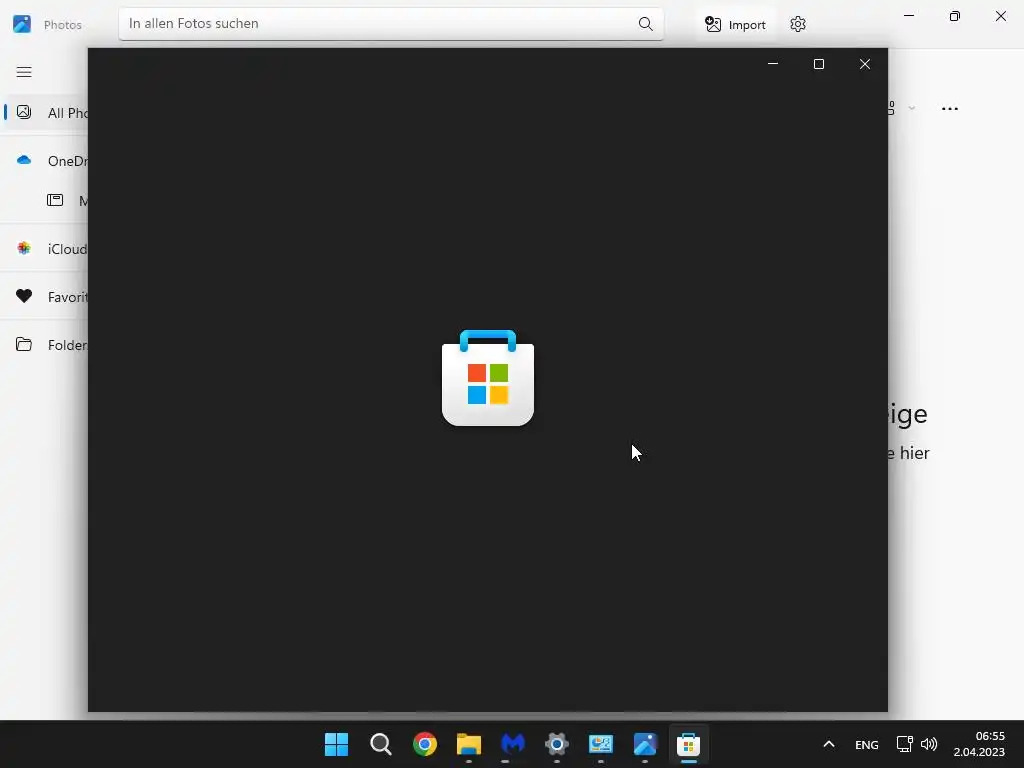The height and width of the screenshot is (768, 1024).
Task: Click Microsoft Store taskbar icon
Action: click(689, 744)
